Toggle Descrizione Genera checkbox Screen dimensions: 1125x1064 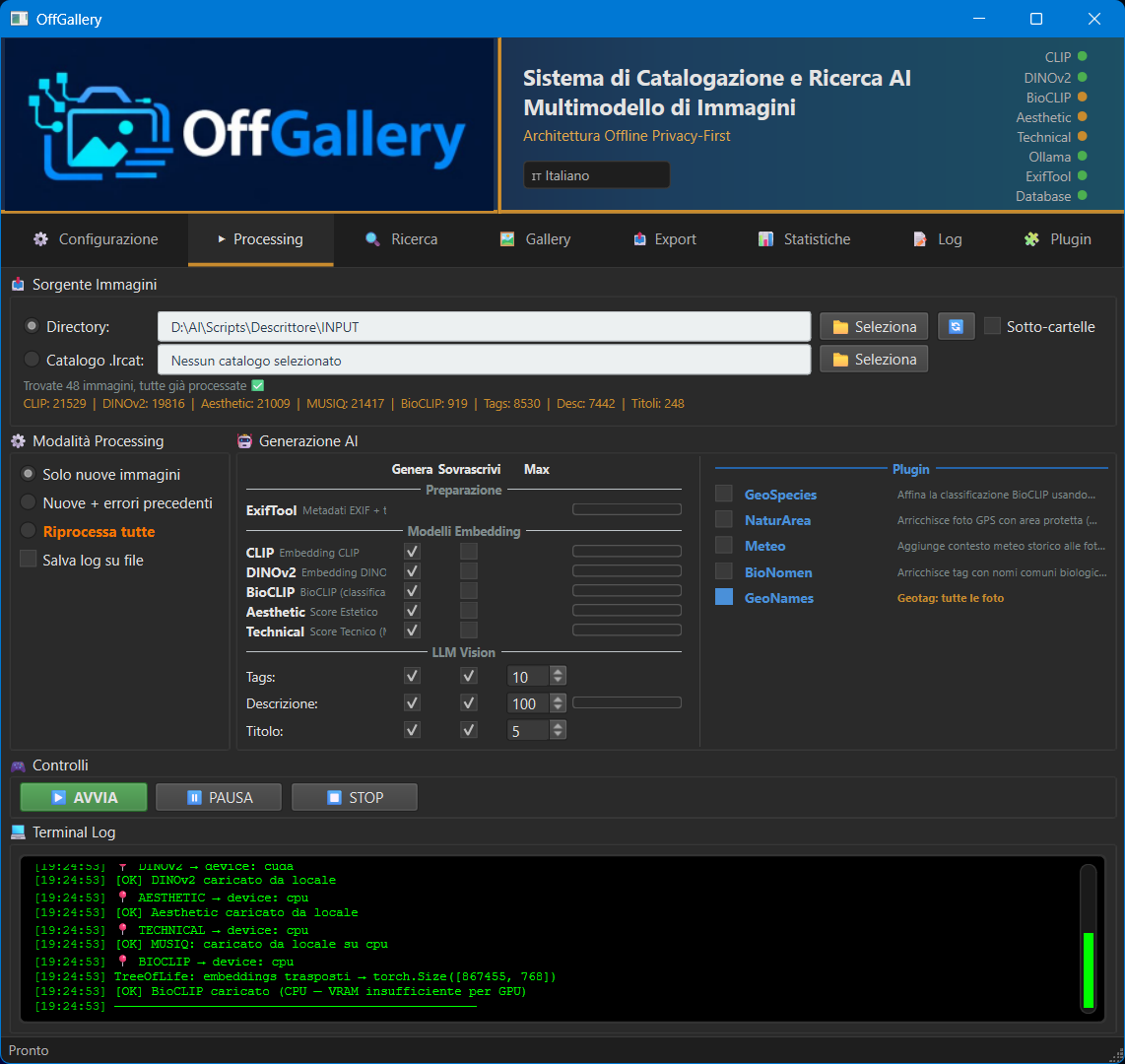[x=412, y=703]
